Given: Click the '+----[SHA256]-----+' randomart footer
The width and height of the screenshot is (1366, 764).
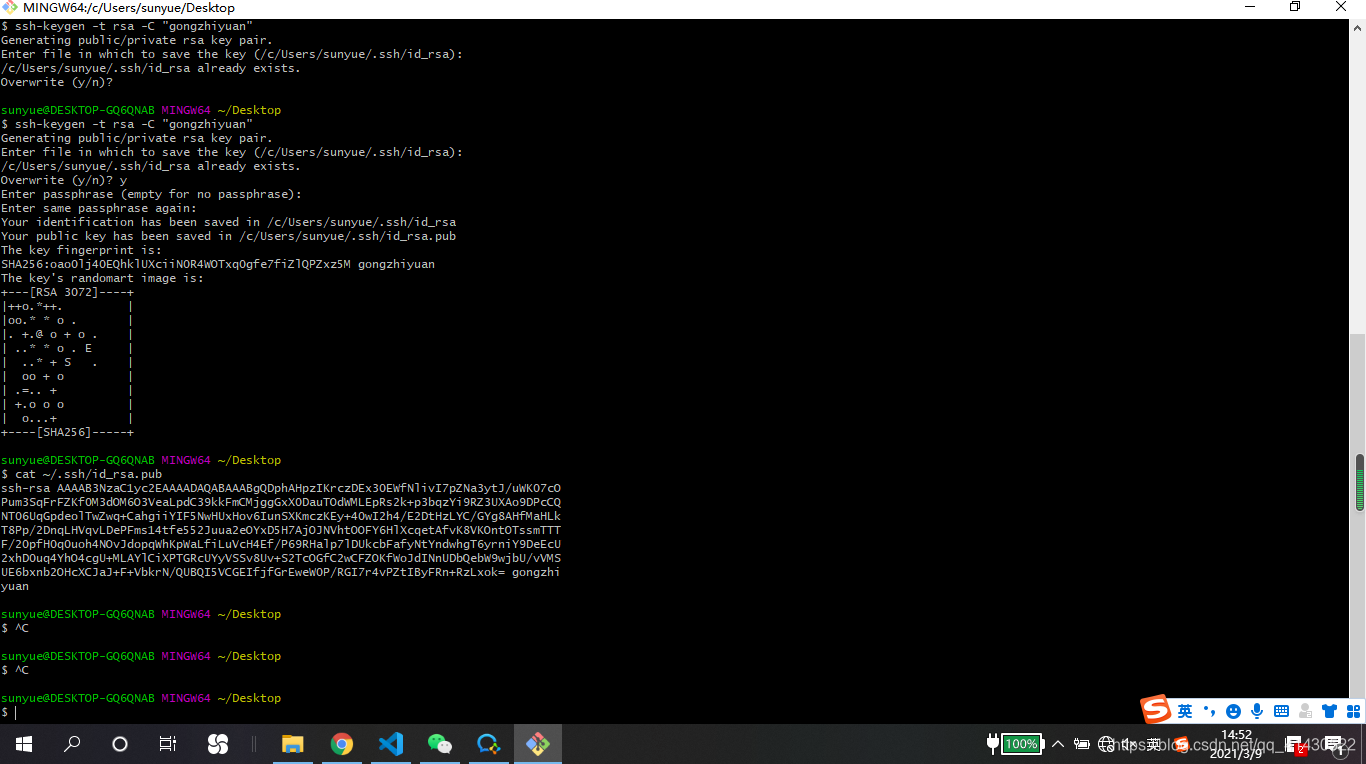Looking at the screenshot, I should click(67, 432).
